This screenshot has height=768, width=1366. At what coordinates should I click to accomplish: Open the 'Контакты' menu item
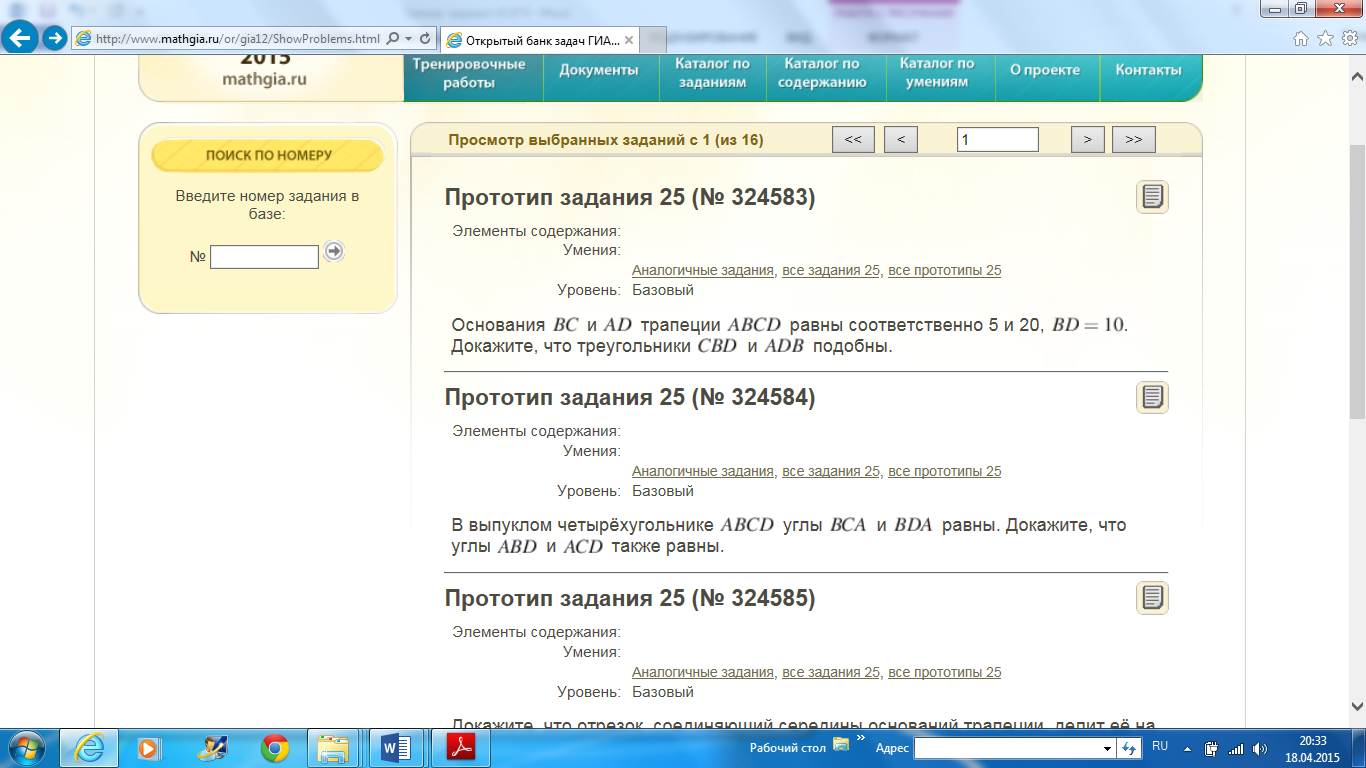pos(1148,70)
